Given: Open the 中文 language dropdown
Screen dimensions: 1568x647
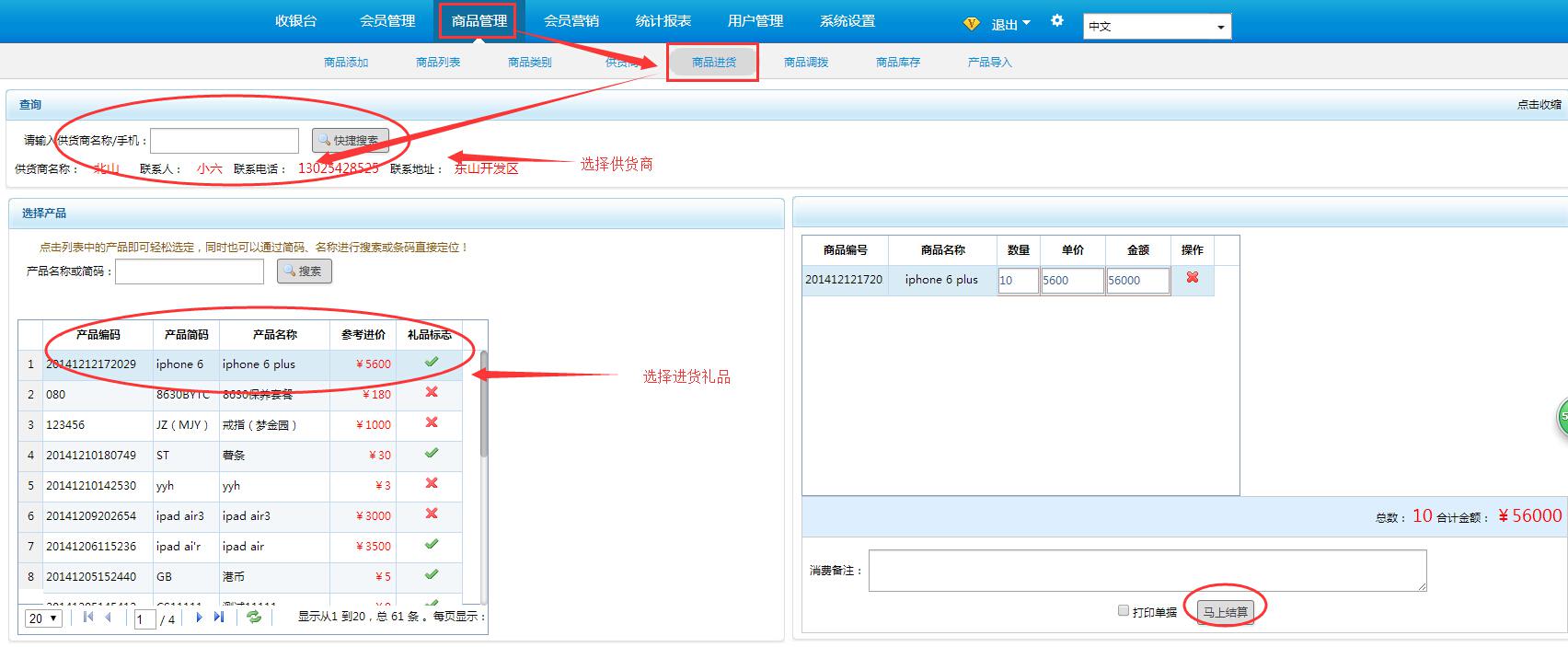Looking at the screenshot, I should (x=1157, y=27).
